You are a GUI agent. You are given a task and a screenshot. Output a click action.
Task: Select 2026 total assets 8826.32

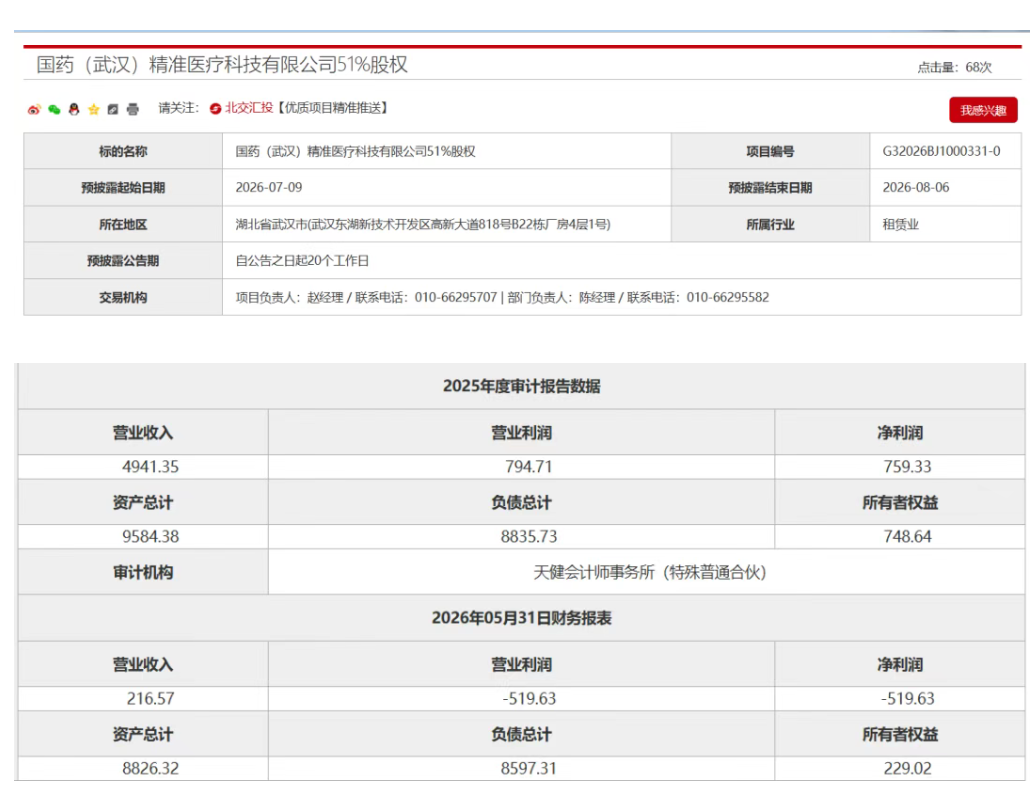click(150, 768)
